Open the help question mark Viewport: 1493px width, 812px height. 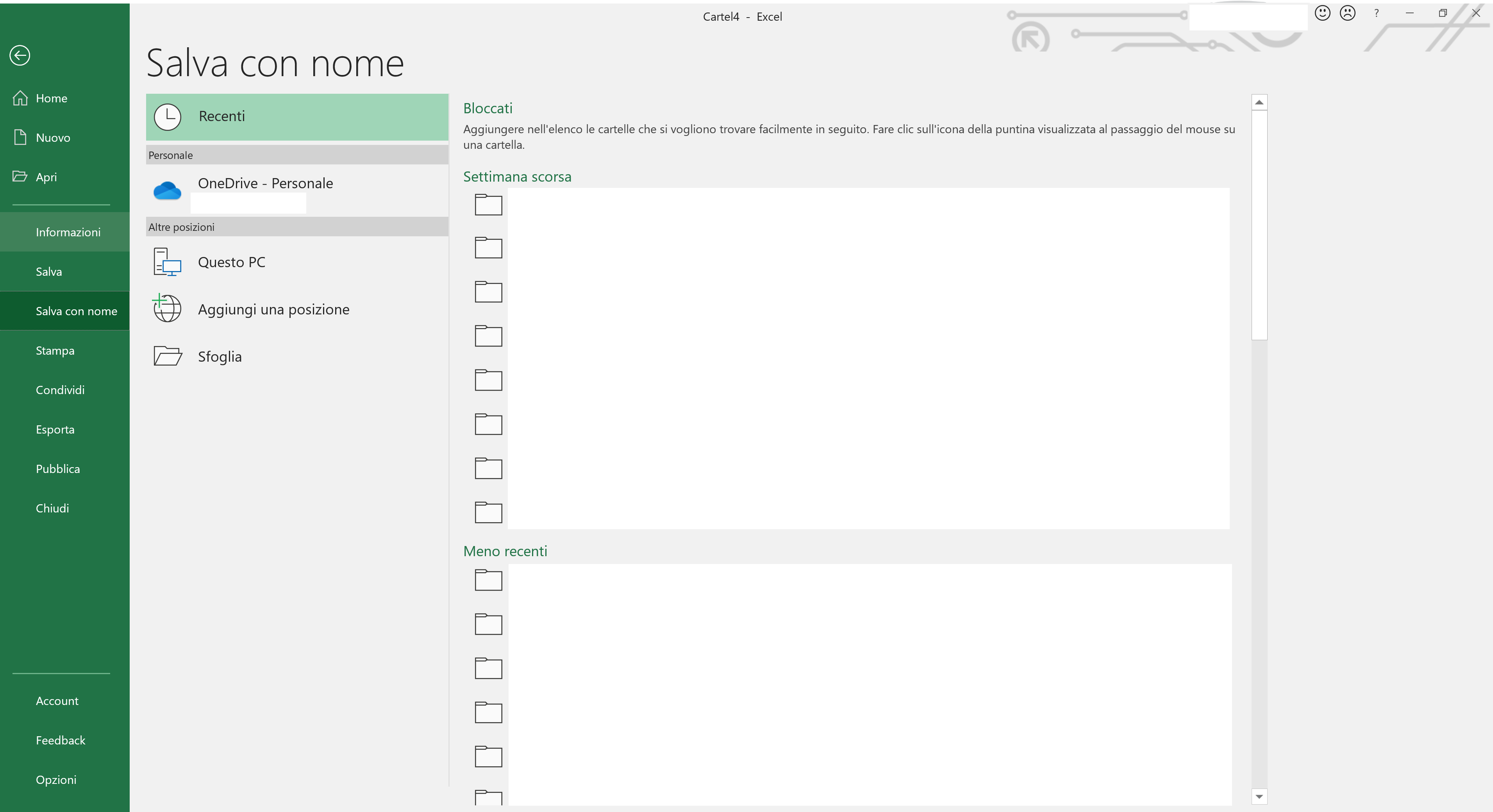[x=1377, y=13]
